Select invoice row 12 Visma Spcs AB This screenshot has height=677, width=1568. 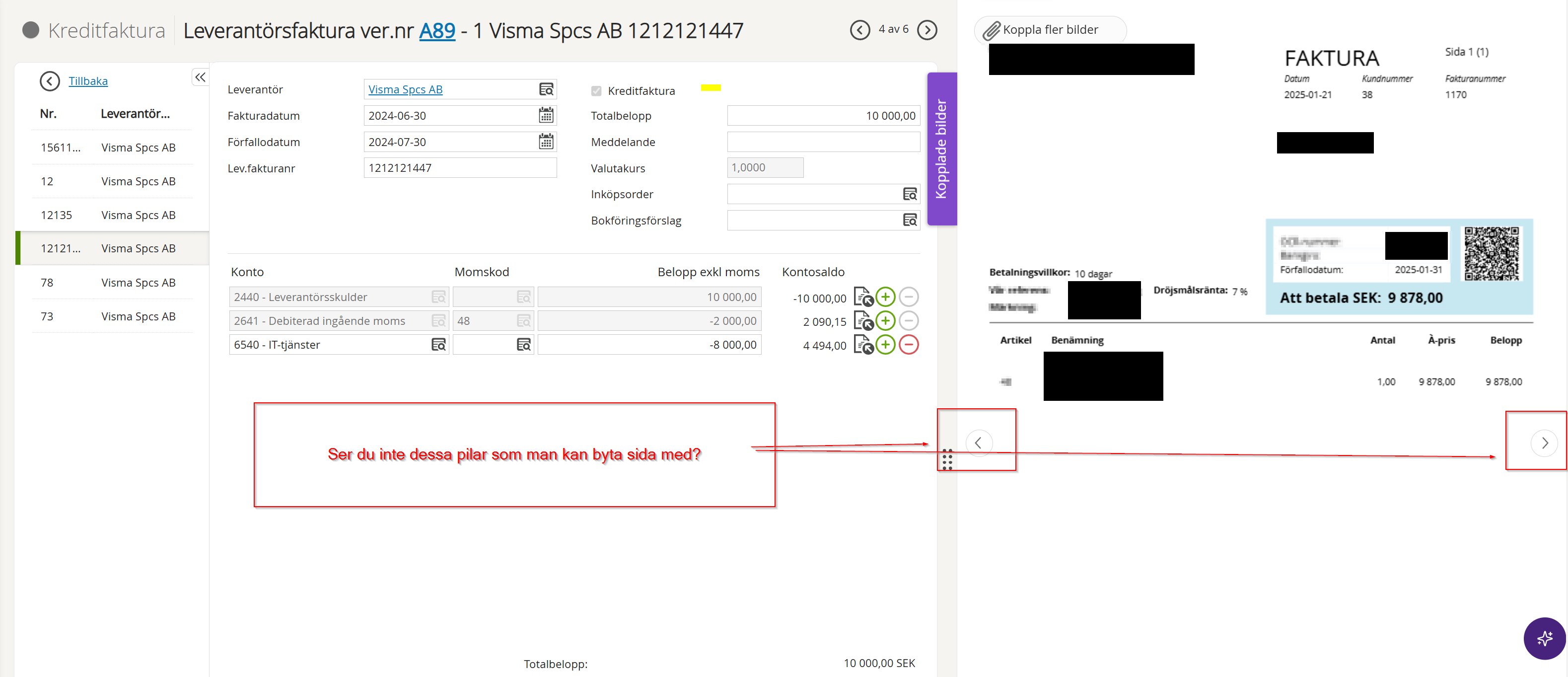tap(112, 181)
